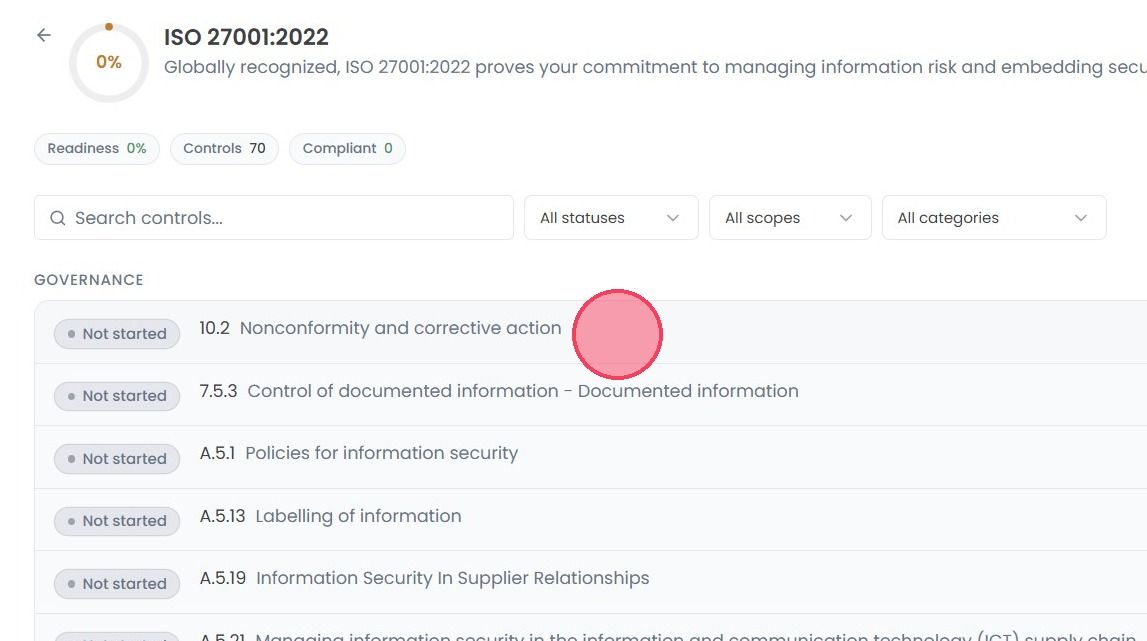This screenshot has width=1147, height=641.
Task: Click Not started badge on row A.5.13
Action: [x=117, y=521]
